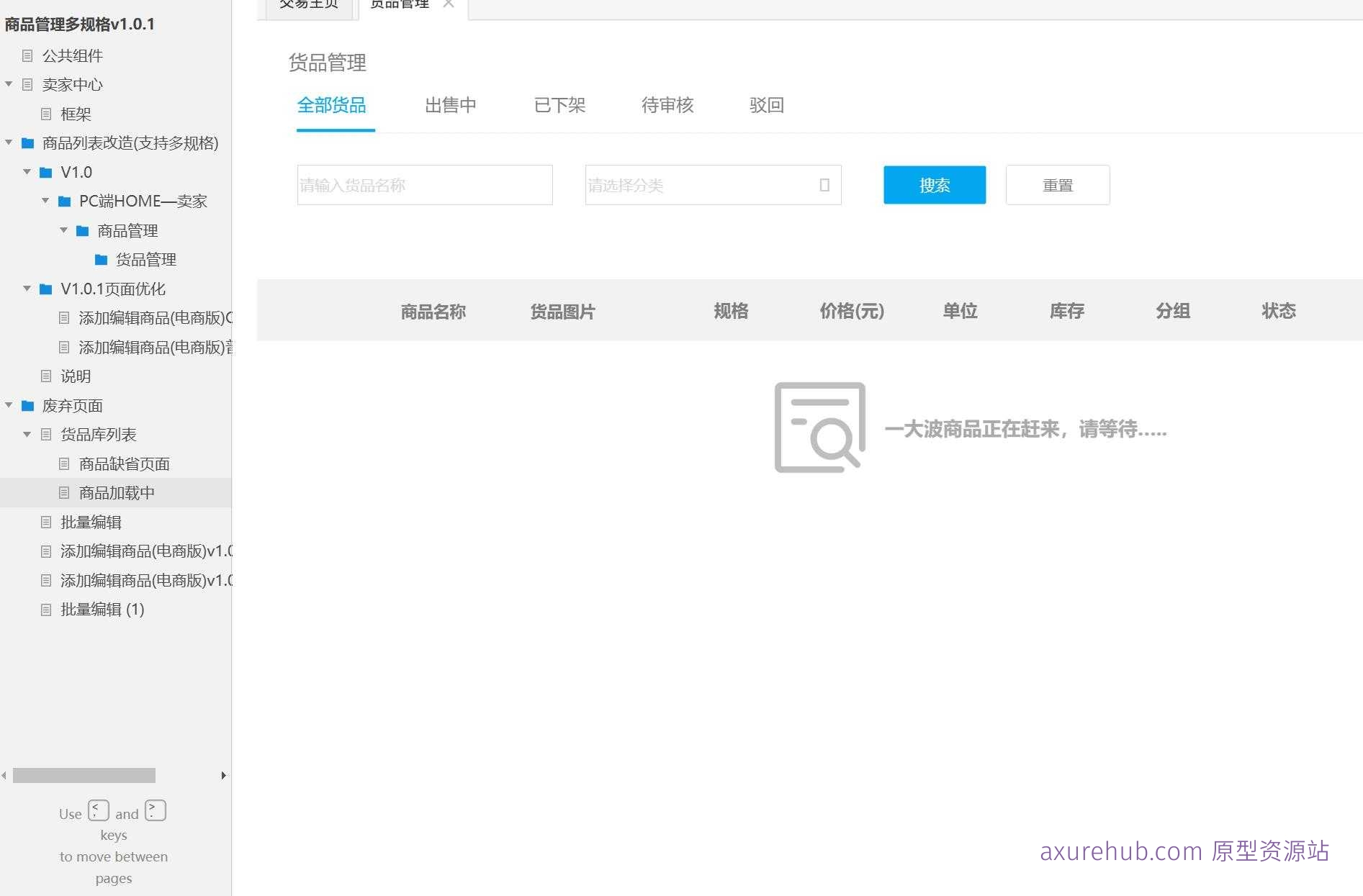Click the left scroll arrow below the sidebar

(x=3, y=775)
